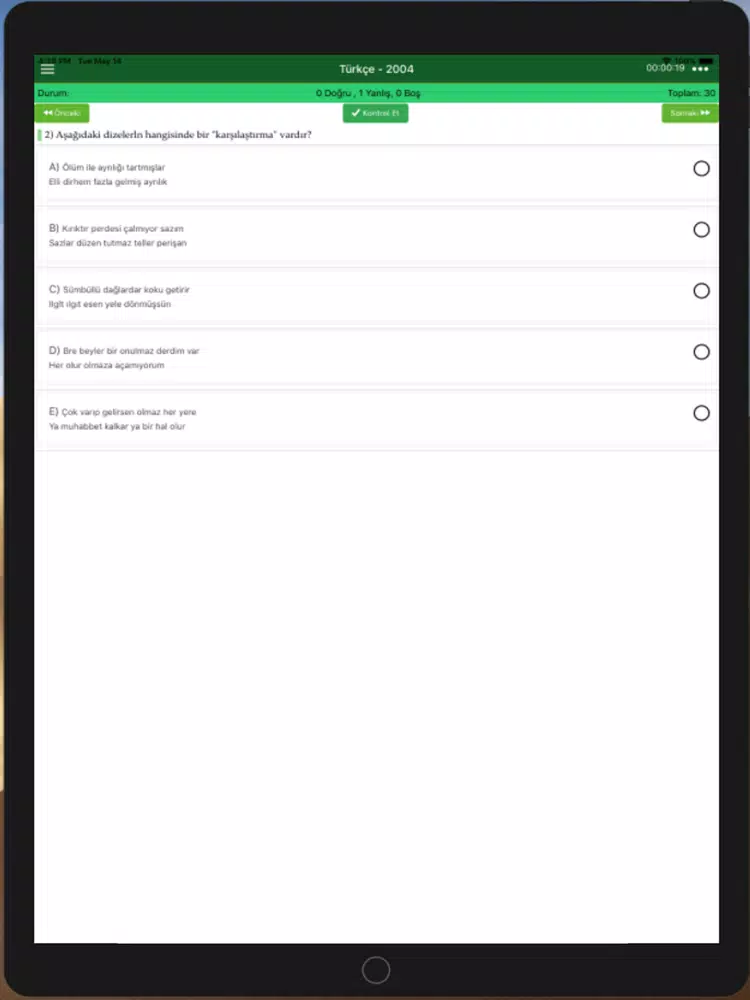Select radio button for answer C
The height and width of the screenshot is (1000, 750).
coord(701,291)
